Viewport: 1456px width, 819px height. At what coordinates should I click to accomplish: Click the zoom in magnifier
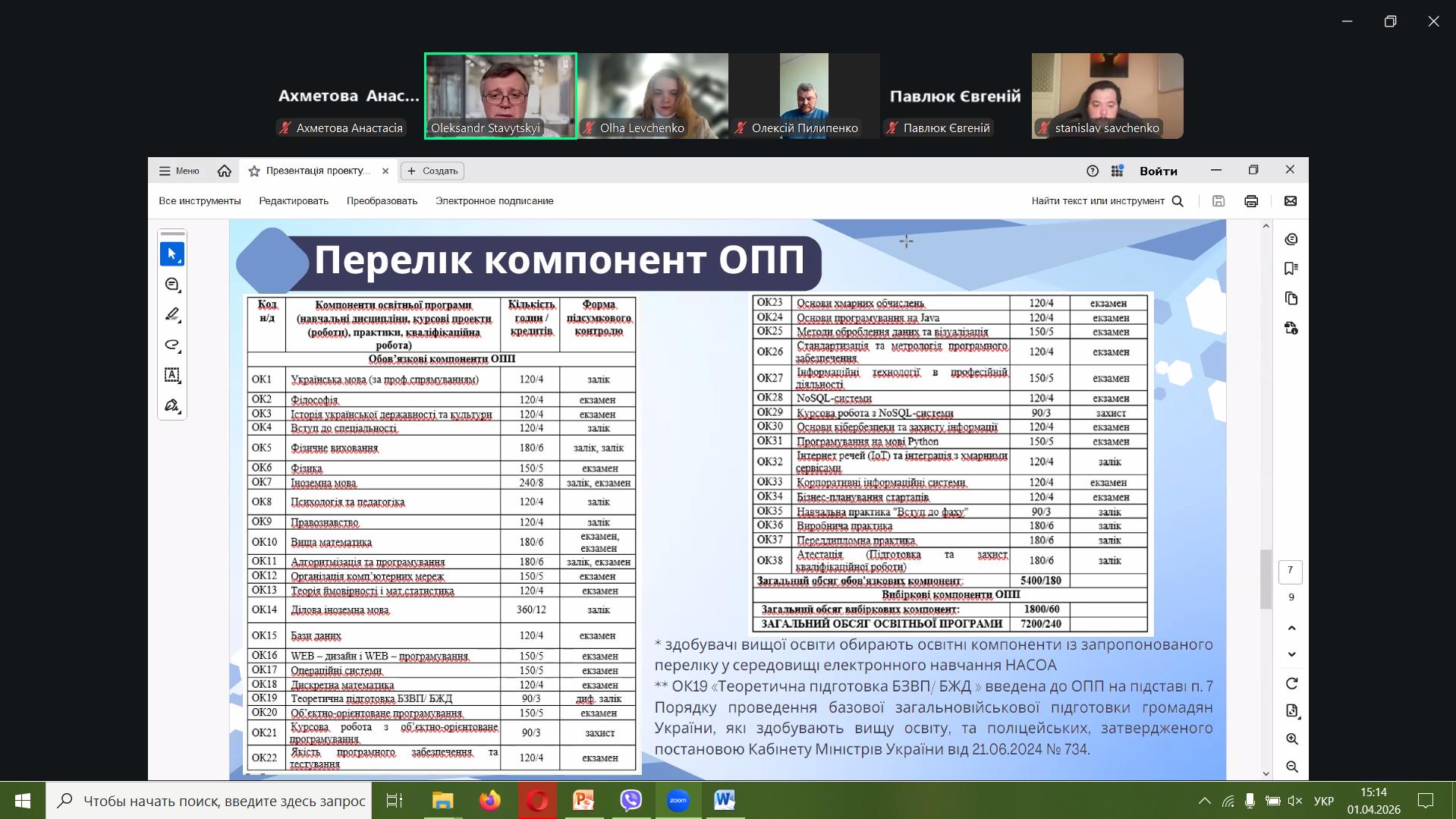[x=1291, y=739]
